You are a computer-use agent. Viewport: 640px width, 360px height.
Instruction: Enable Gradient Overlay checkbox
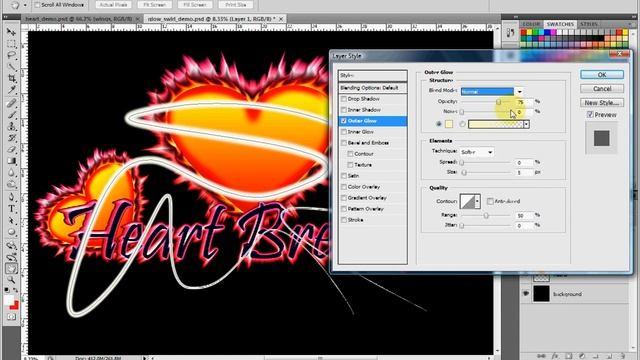(344, 198)
